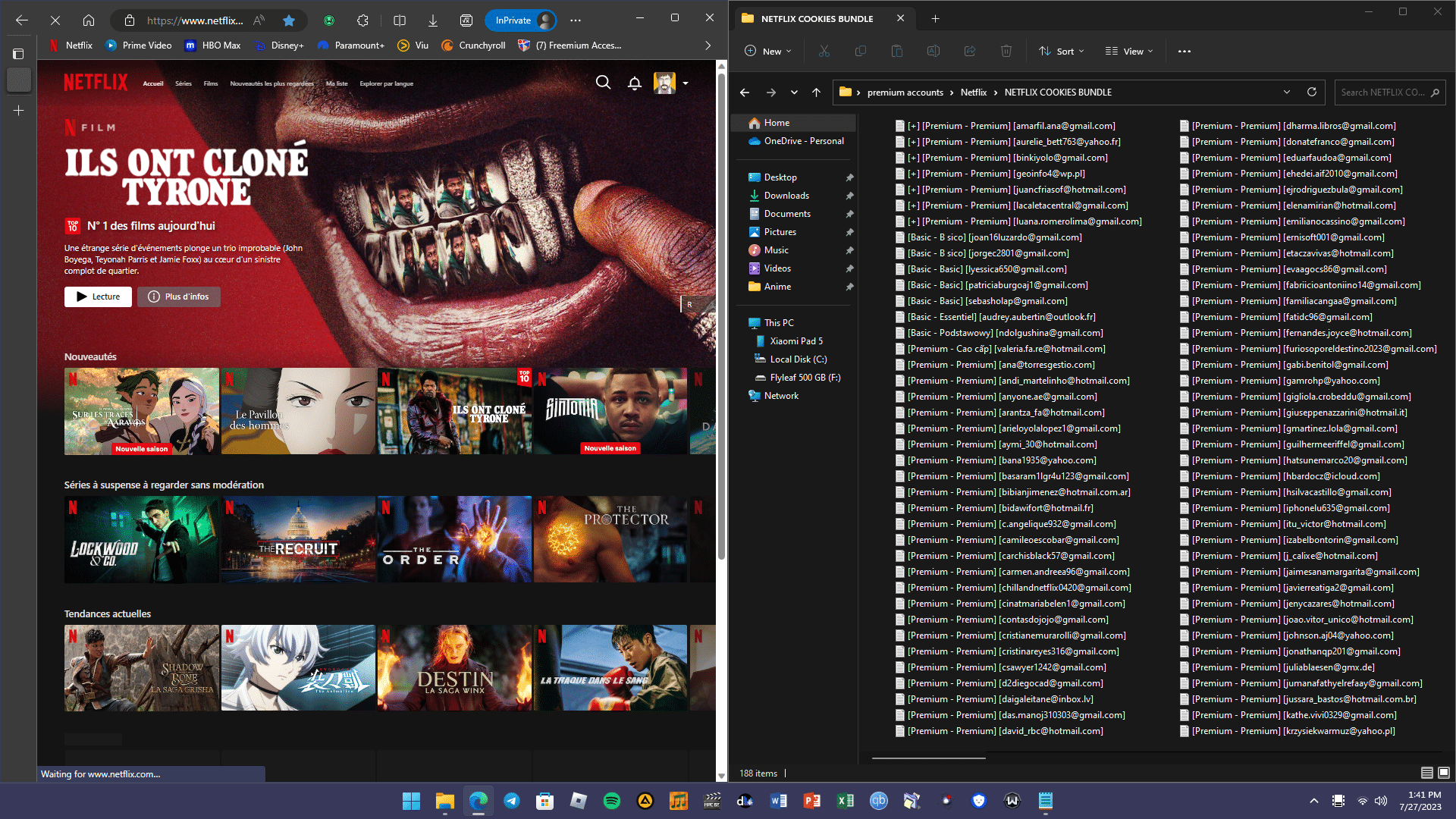Image resolution: width=1456 pixels, height=819 pixels.
Task: Toggle the Edge split screen button
Action: point(400,20)
